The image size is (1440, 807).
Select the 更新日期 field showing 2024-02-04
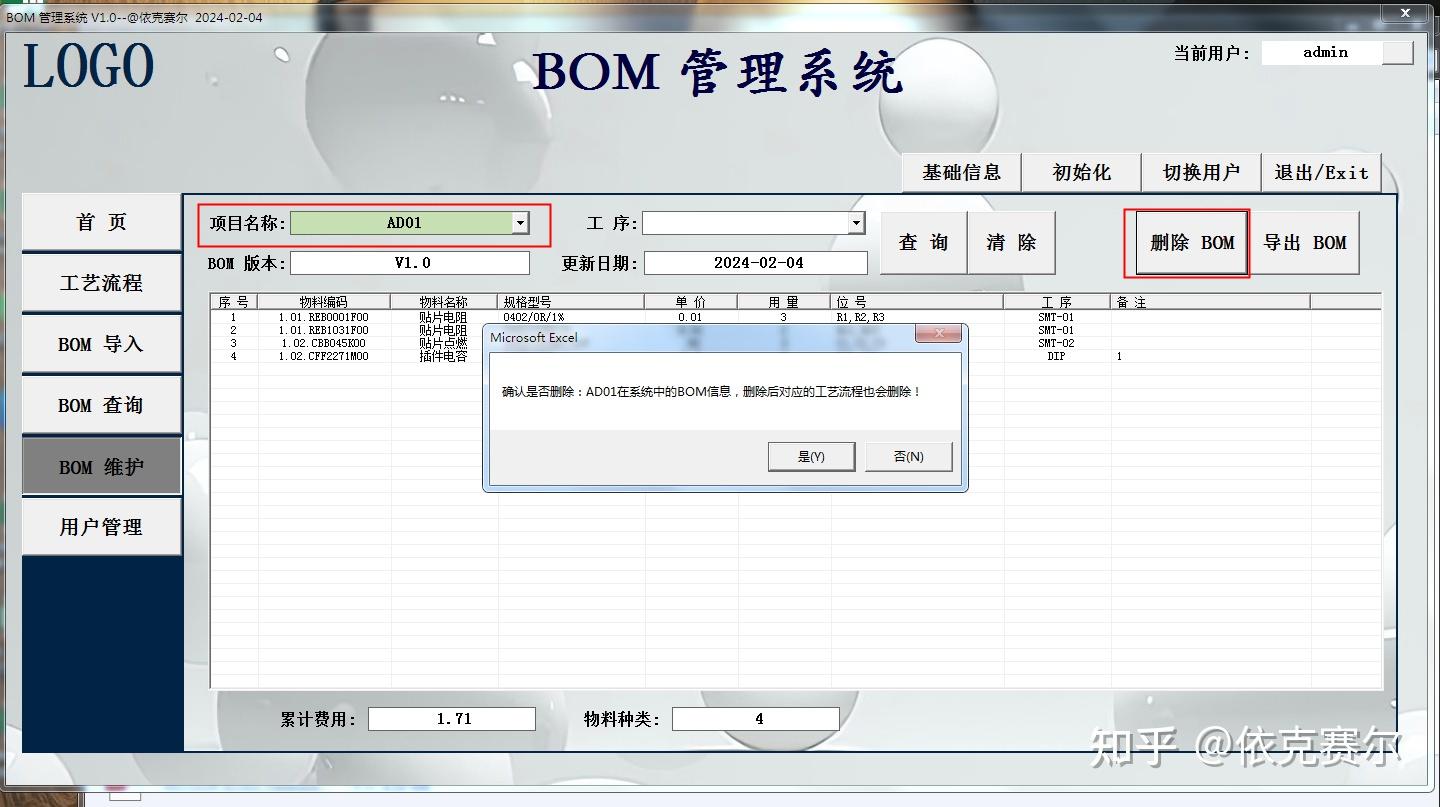click(755, 262)
